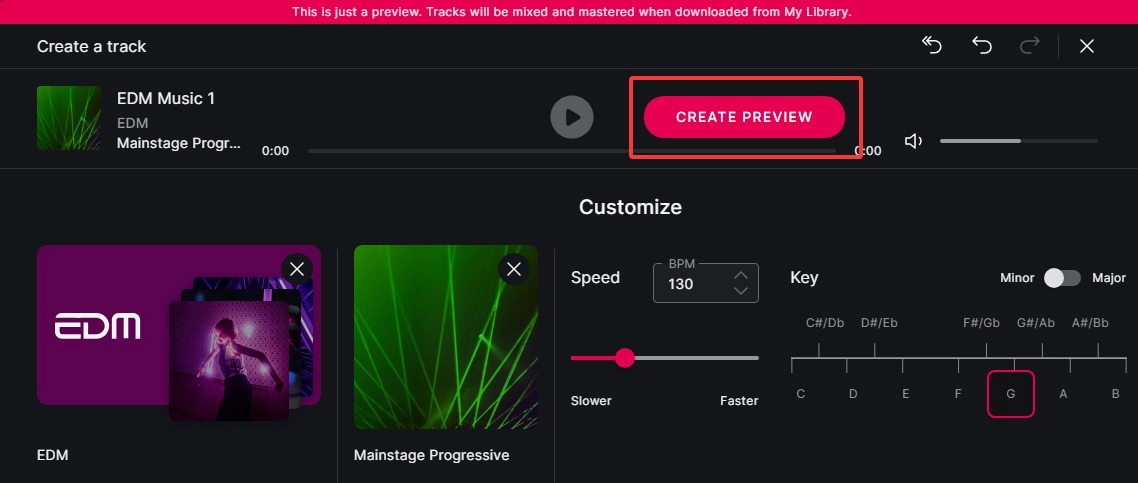Adjust the volume slider
1138x483 pixels.
coord(1018,141)
